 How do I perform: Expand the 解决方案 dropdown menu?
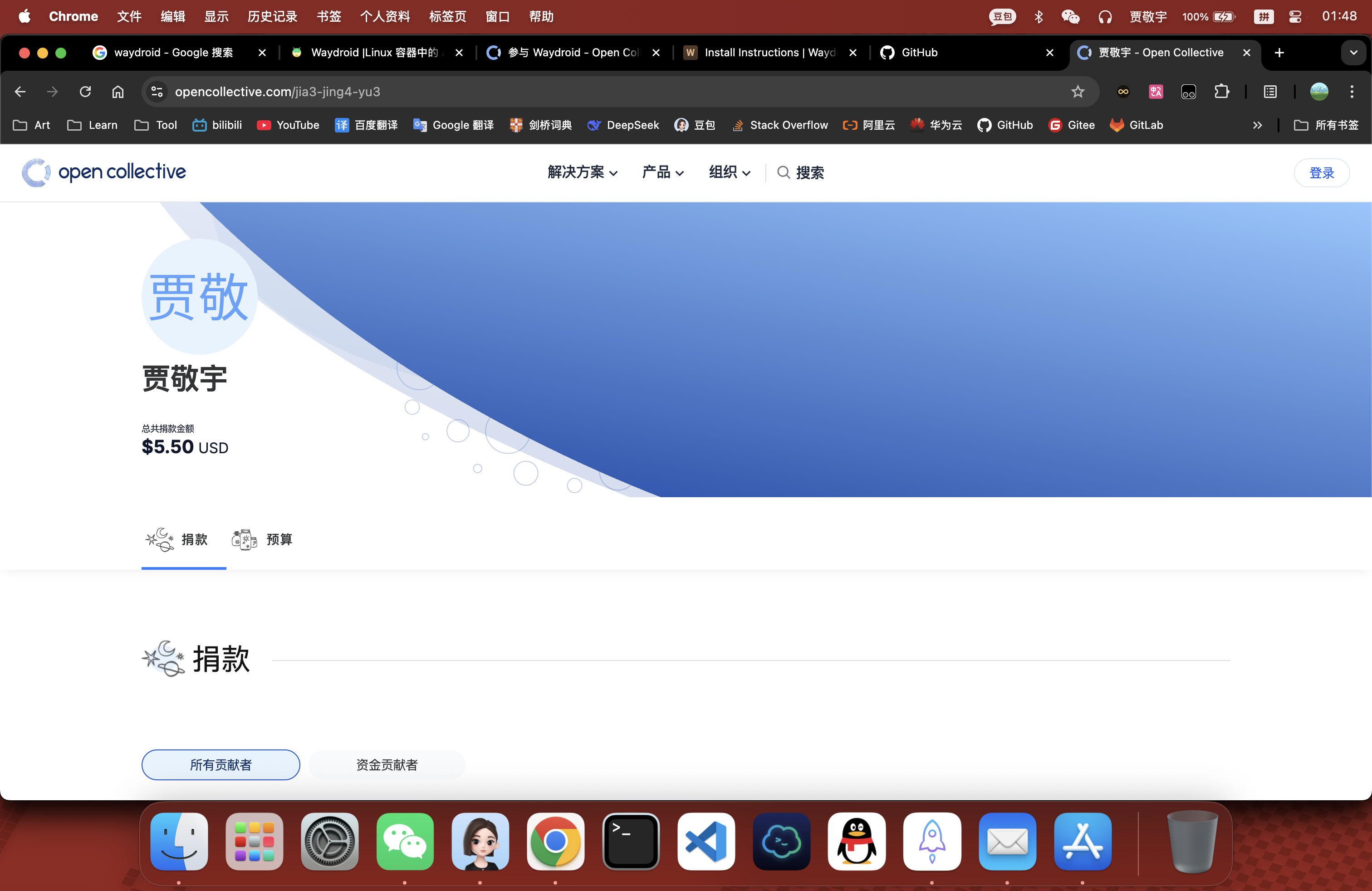pyautogui.click(x=582, y=172)
